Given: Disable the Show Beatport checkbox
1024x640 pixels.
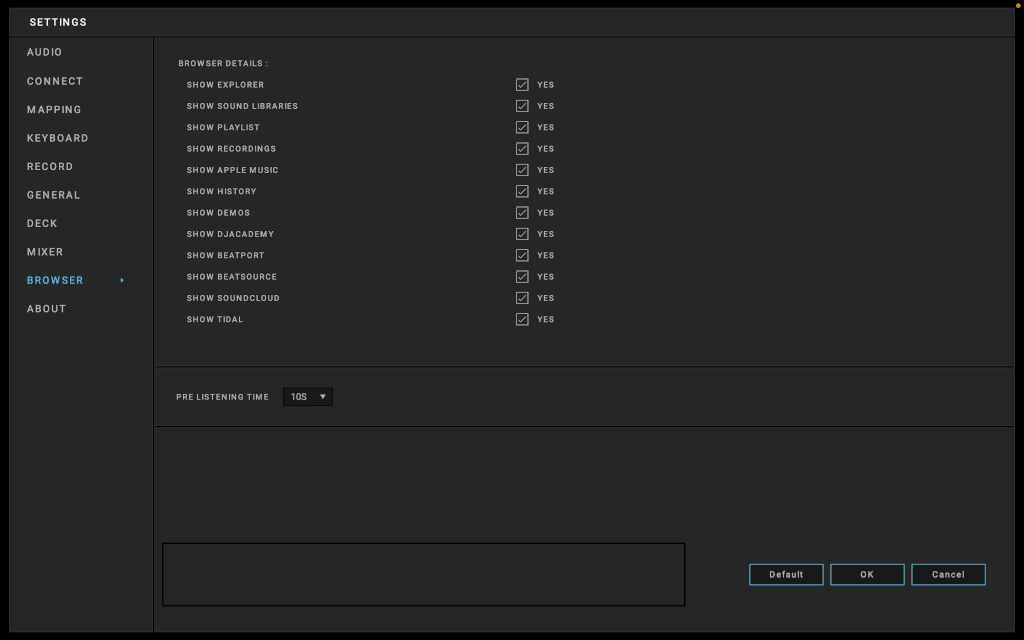Looking at the screenshot, I should [522, 255].
